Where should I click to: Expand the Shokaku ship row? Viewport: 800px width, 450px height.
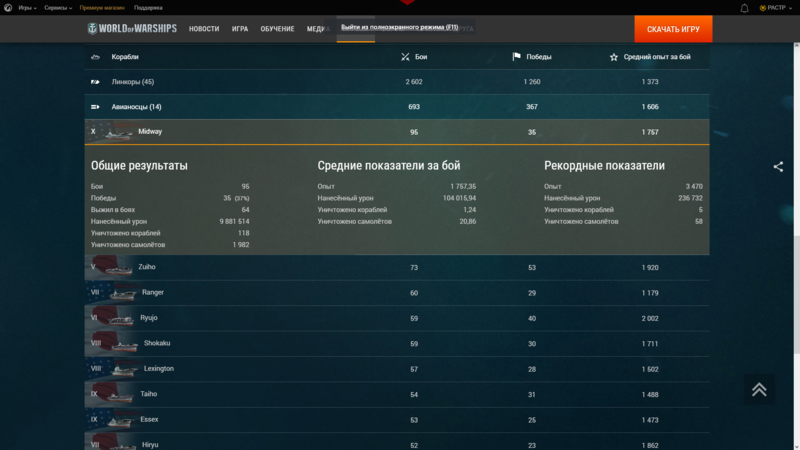(397, 343)
